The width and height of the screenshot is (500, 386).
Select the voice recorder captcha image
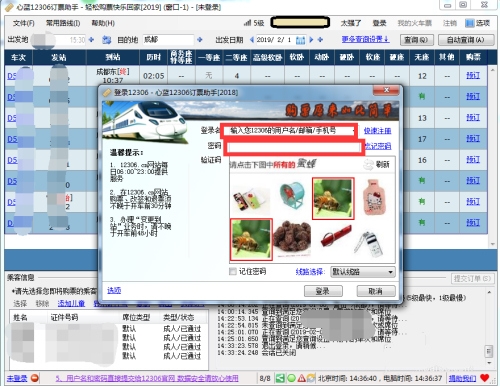(x=370, y=244)
